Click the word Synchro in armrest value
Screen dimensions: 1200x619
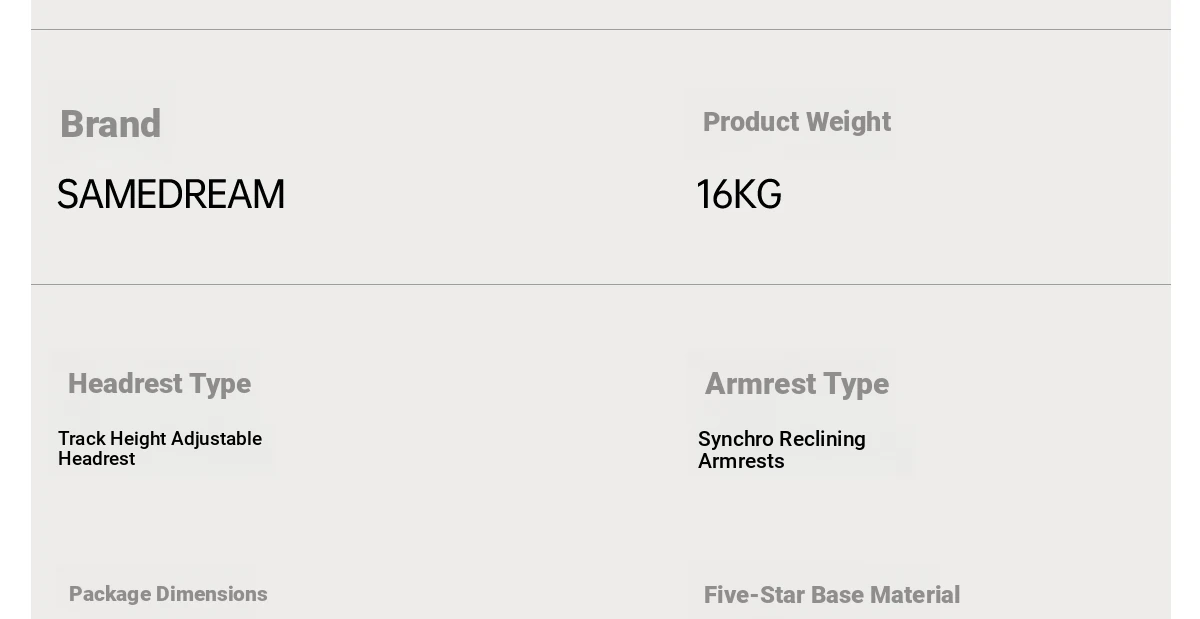pos(732,439)
